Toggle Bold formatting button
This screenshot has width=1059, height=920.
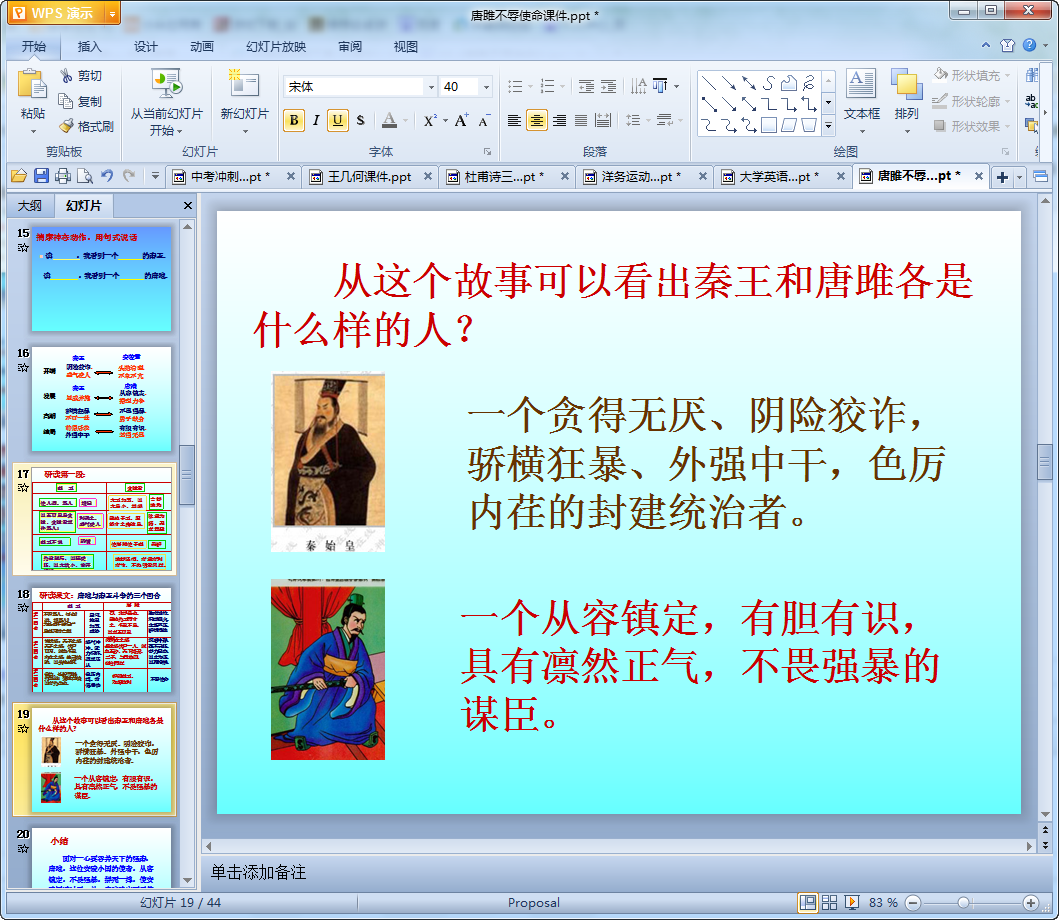tap(294, 120)
